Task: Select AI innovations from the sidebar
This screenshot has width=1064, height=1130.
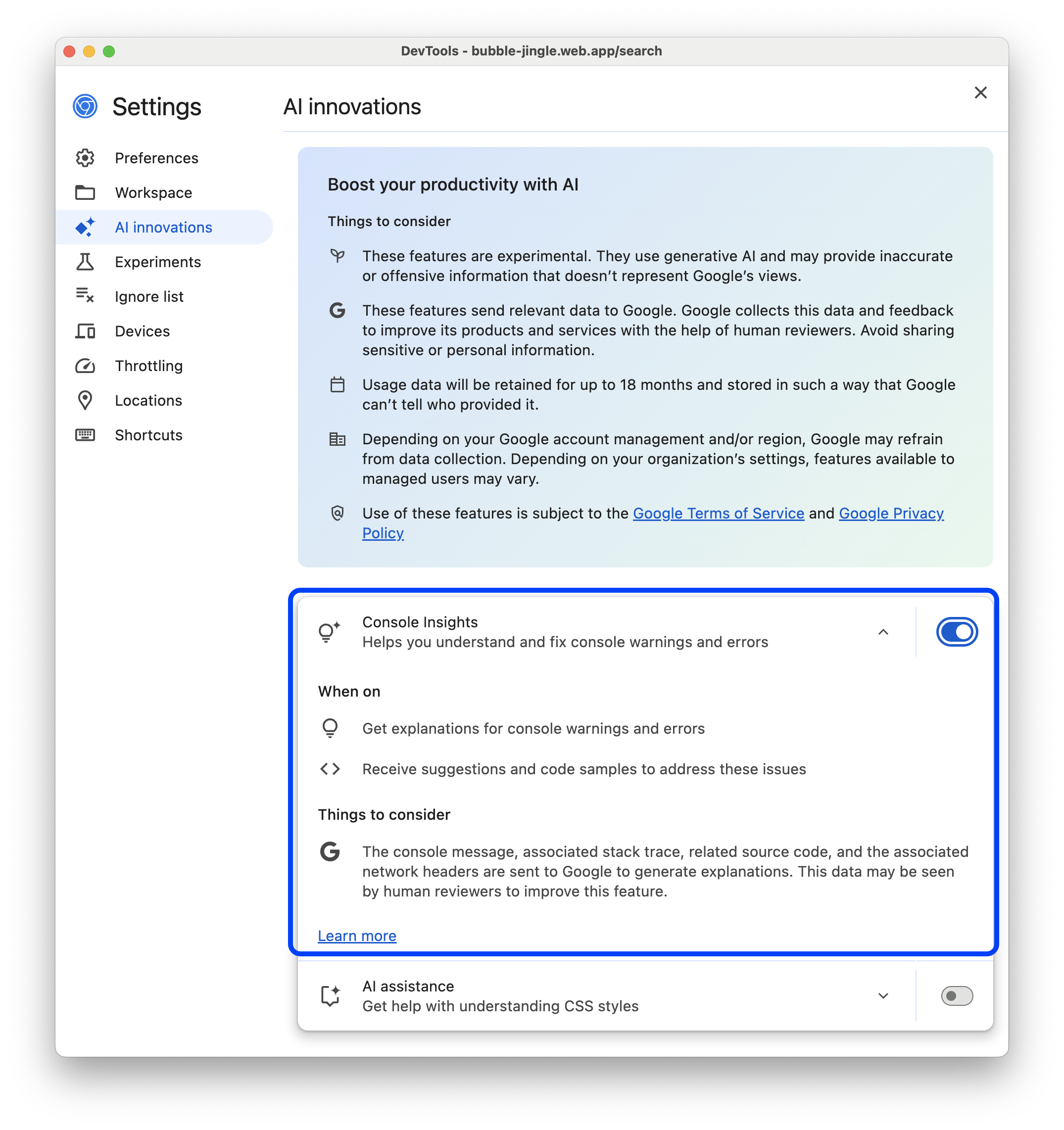Action: (x=163, y=226)
